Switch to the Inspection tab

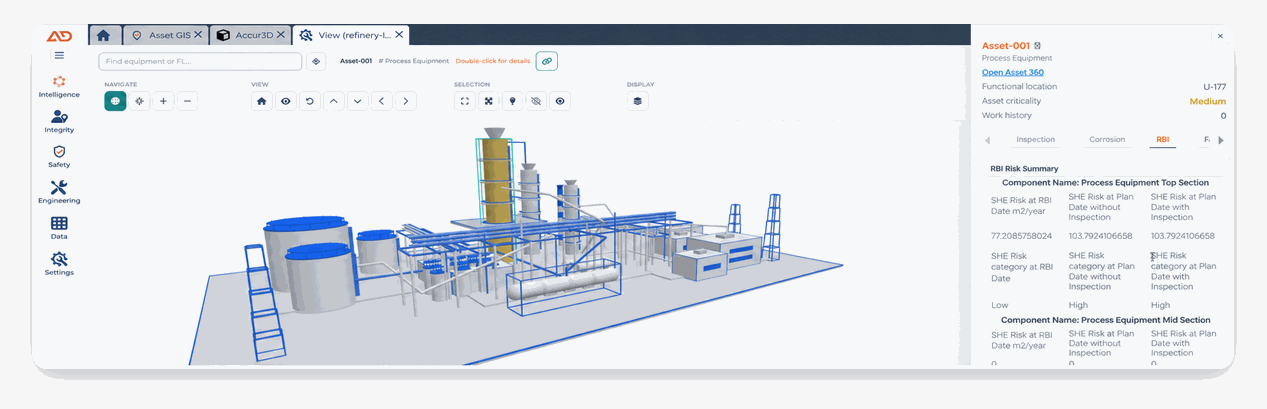[1035, 140]
